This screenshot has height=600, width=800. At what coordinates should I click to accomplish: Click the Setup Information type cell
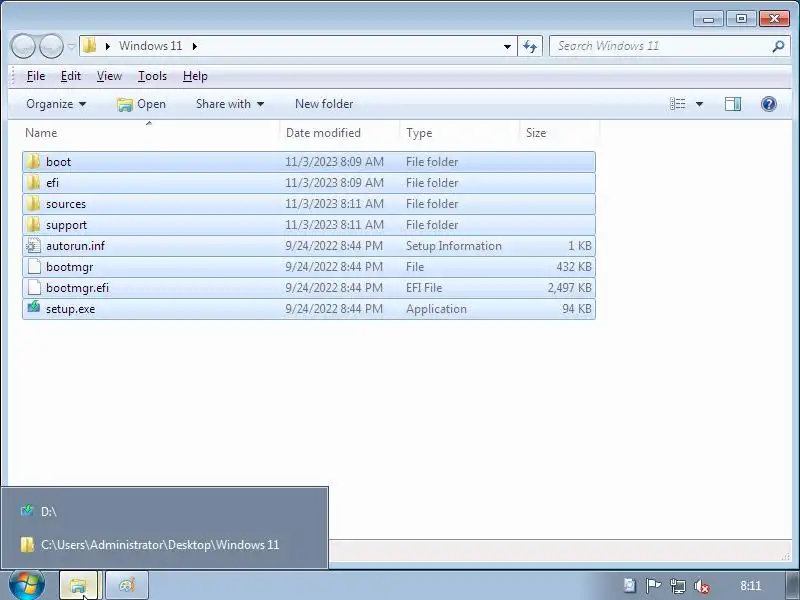point(454,246)
